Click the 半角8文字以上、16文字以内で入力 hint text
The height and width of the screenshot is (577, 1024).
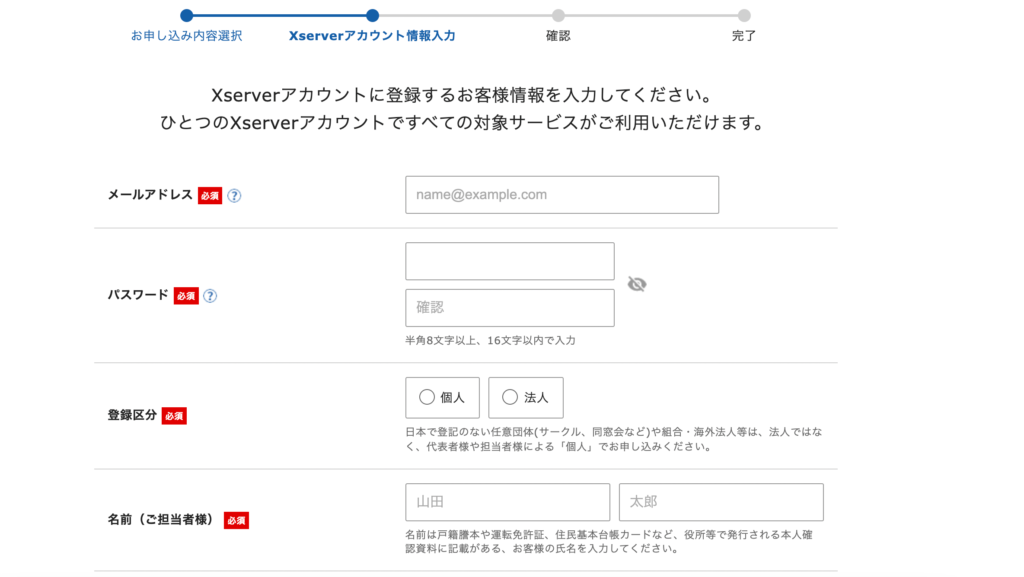[x=490, y=340]
